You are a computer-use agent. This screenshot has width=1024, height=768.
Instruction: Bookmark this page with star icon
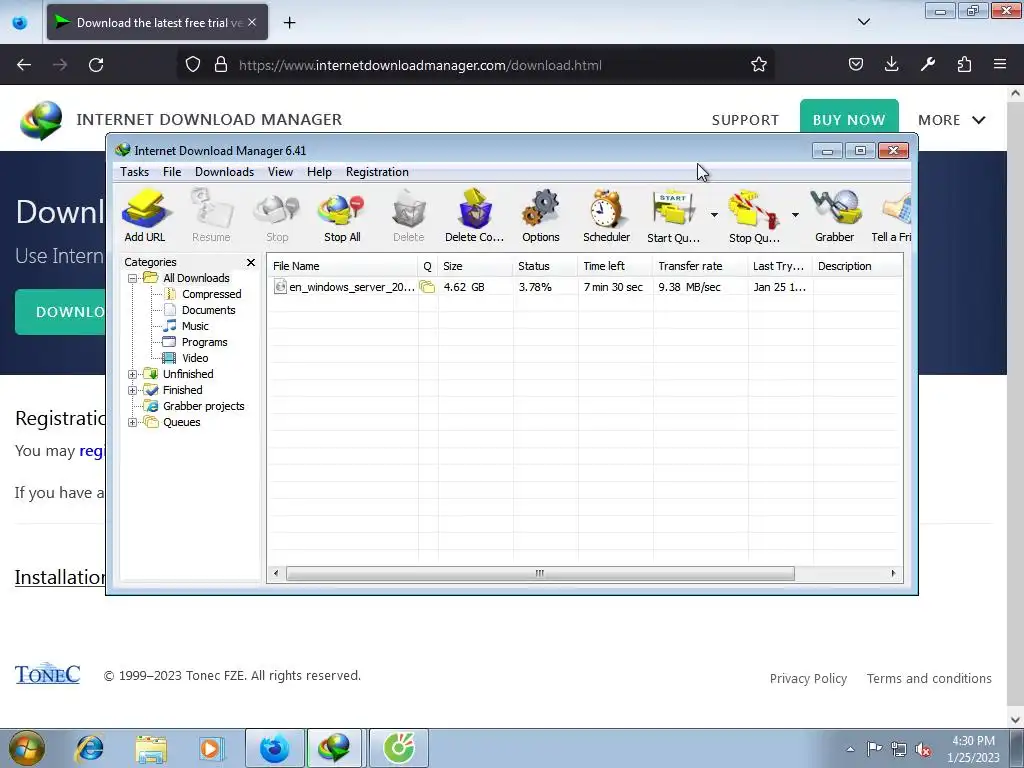(758, 65)
